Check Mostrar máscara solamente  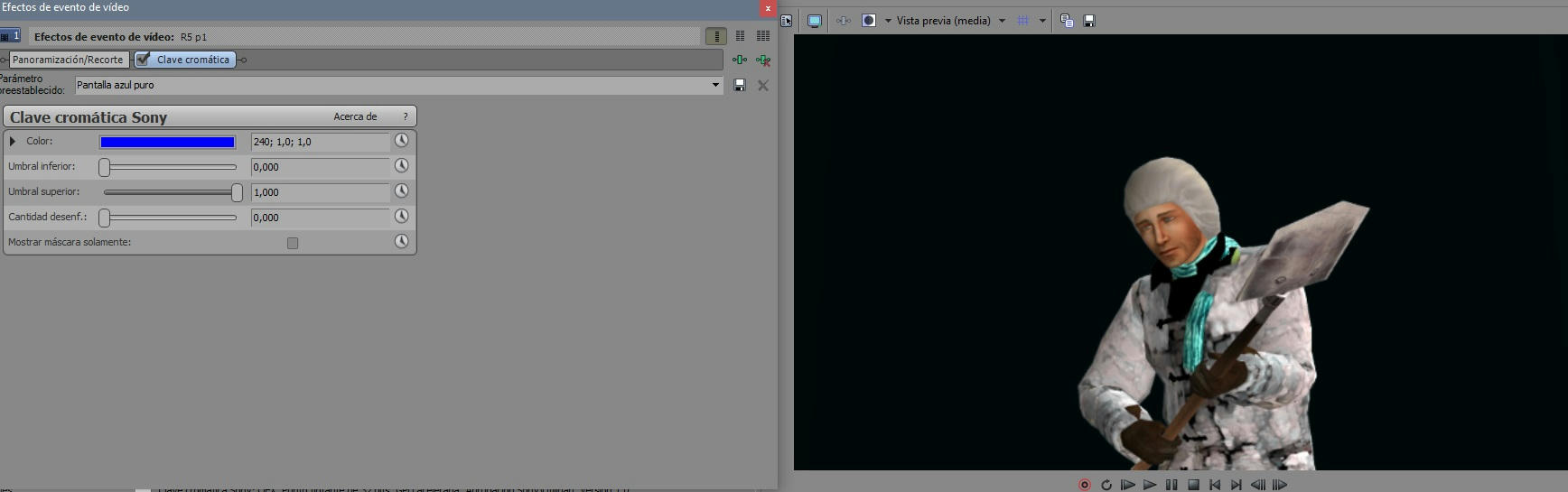[x=293, y=243]
